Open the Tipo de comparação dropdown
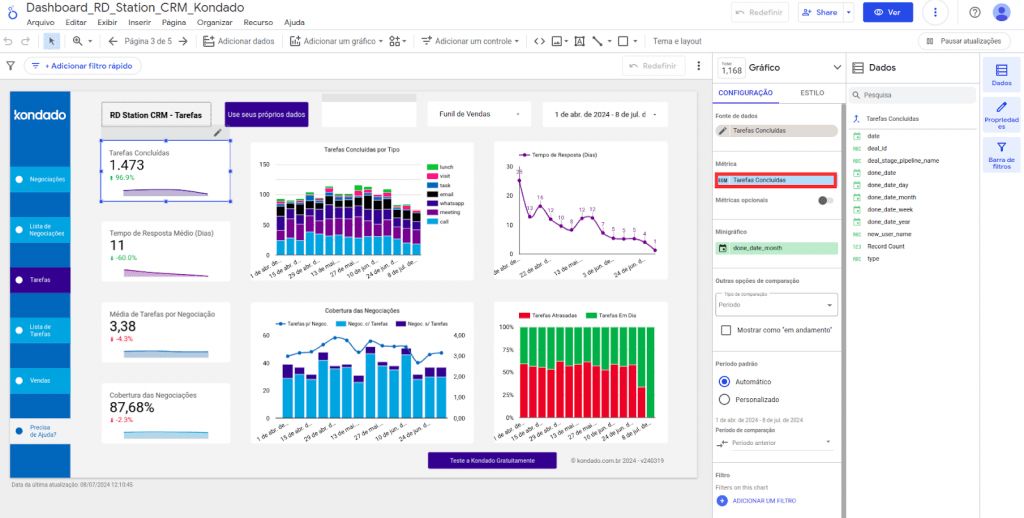The image size is (1024, 518). (776, 305)
